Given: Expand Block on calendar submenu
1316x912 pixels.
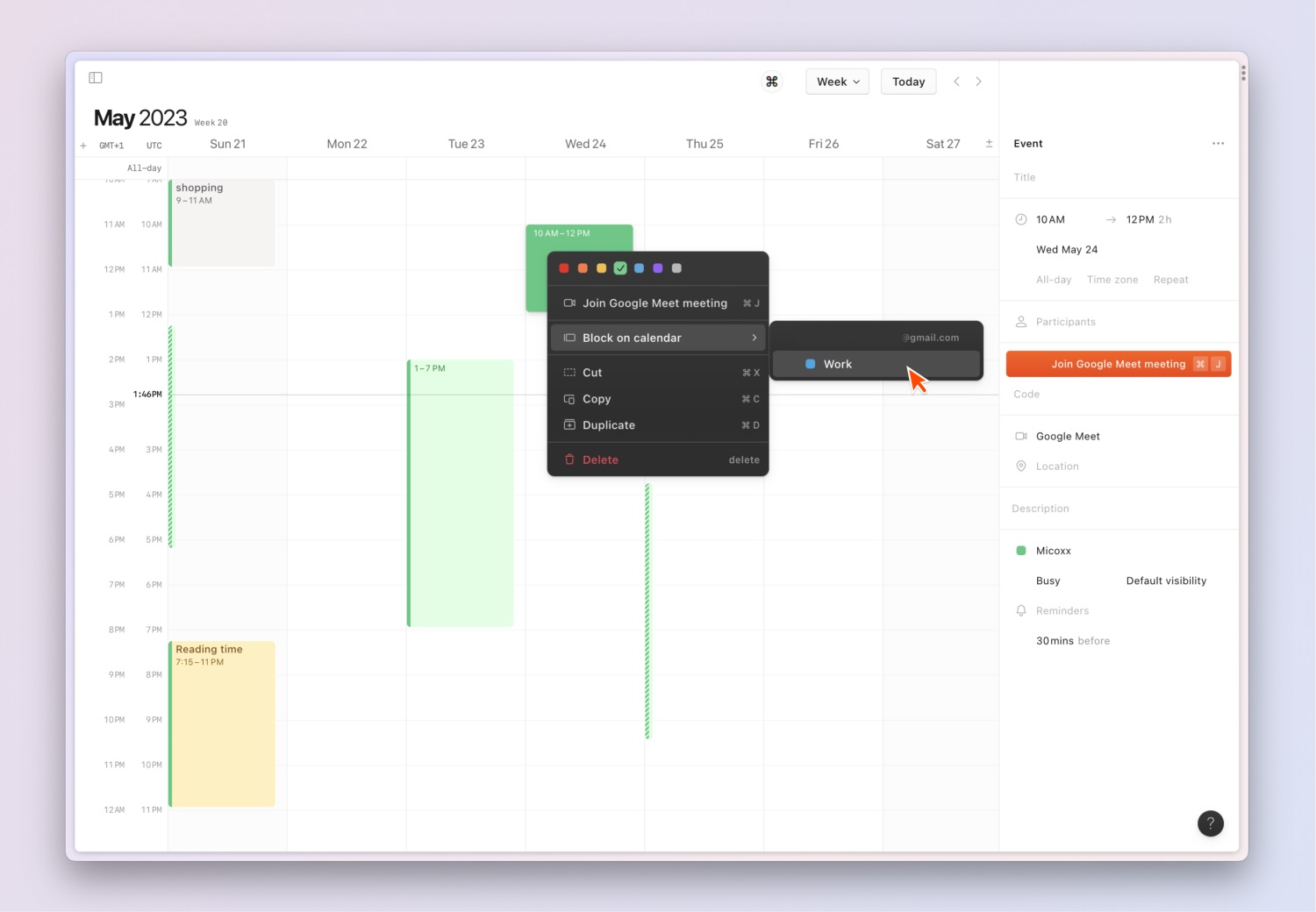Looking at the screenshot, I should click(658, 338).
